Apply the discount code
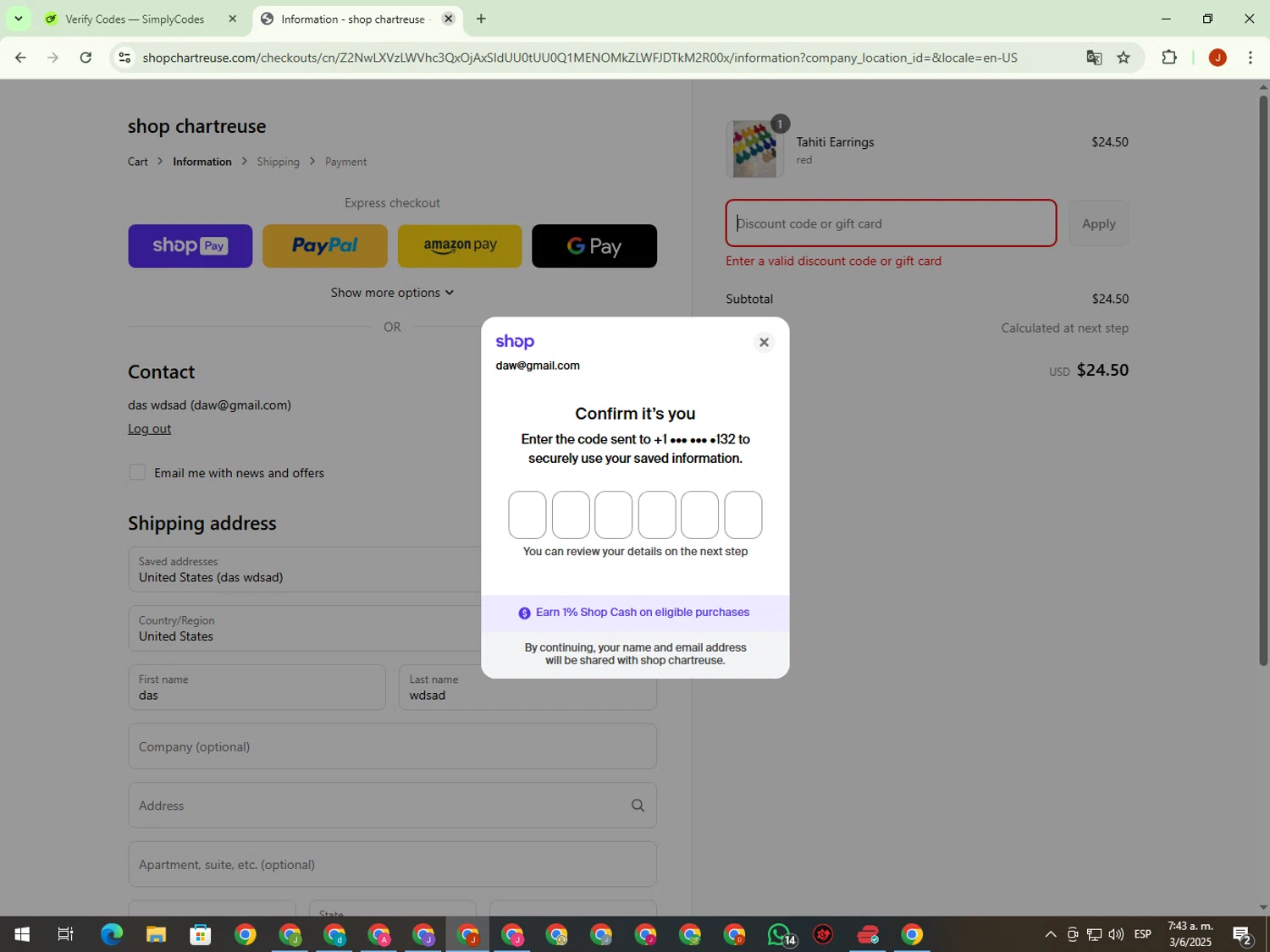The height and width of the screenshot is (952, 1270). pyautogui.click(x=1098, y=223)
